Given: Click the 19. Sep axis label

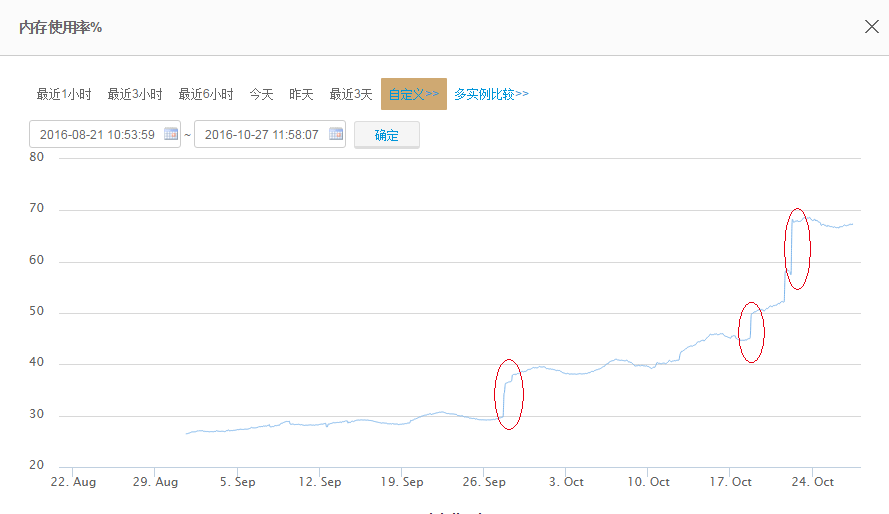Looking at the screenshot, I should tap(402, 482).
